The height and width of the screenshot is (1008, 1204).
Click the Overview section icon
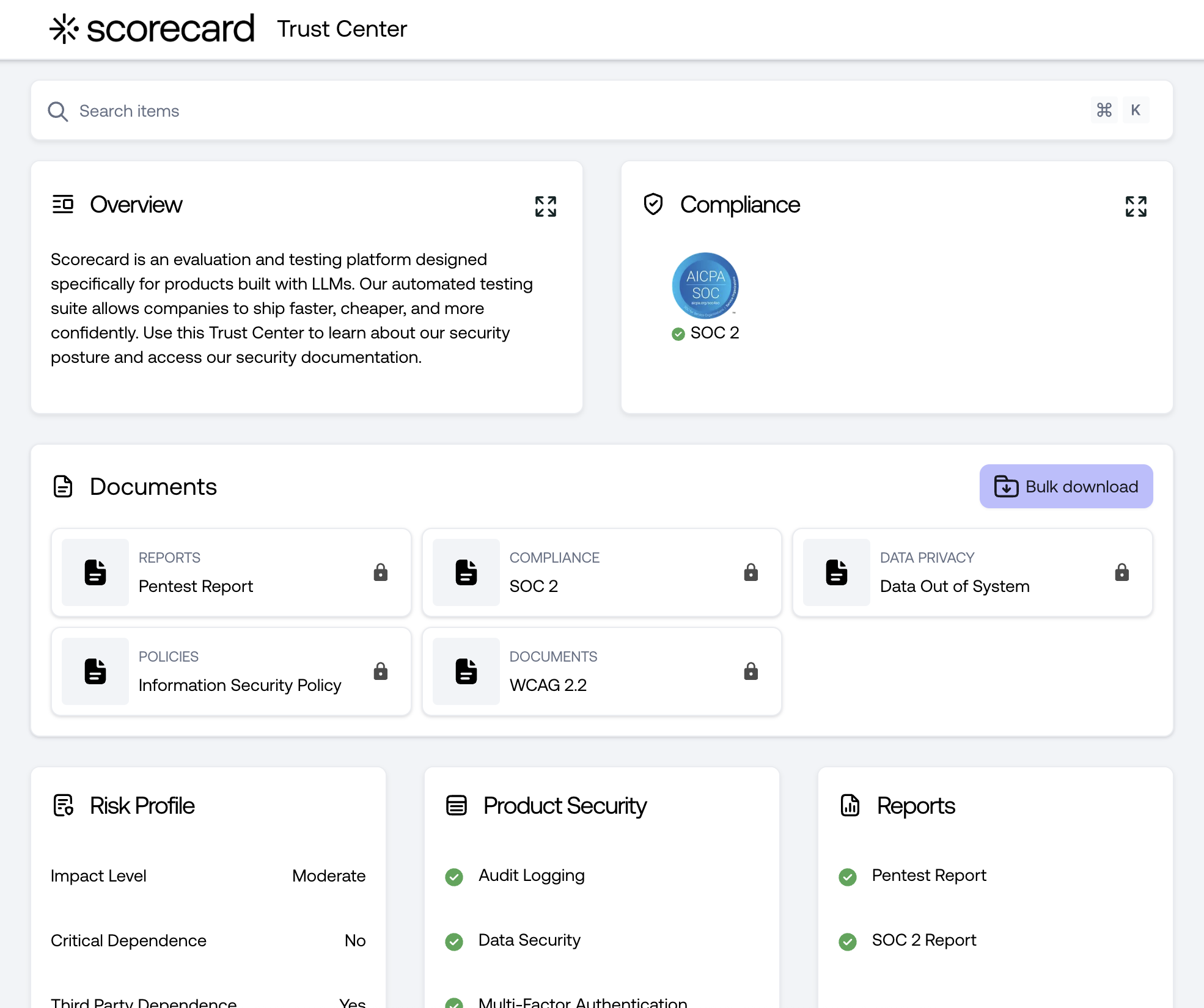click(63, 204)
